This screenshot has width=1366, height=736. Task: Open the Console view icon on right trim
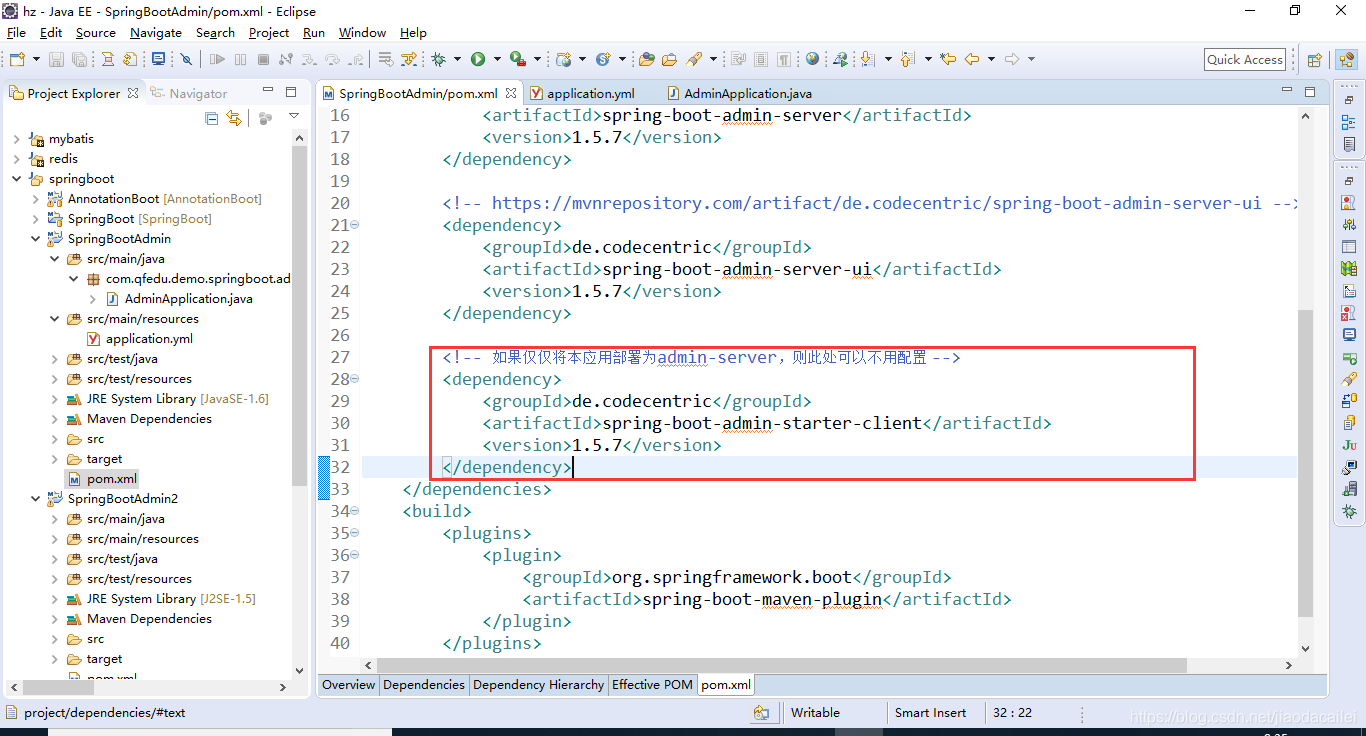pos(1350,335)
